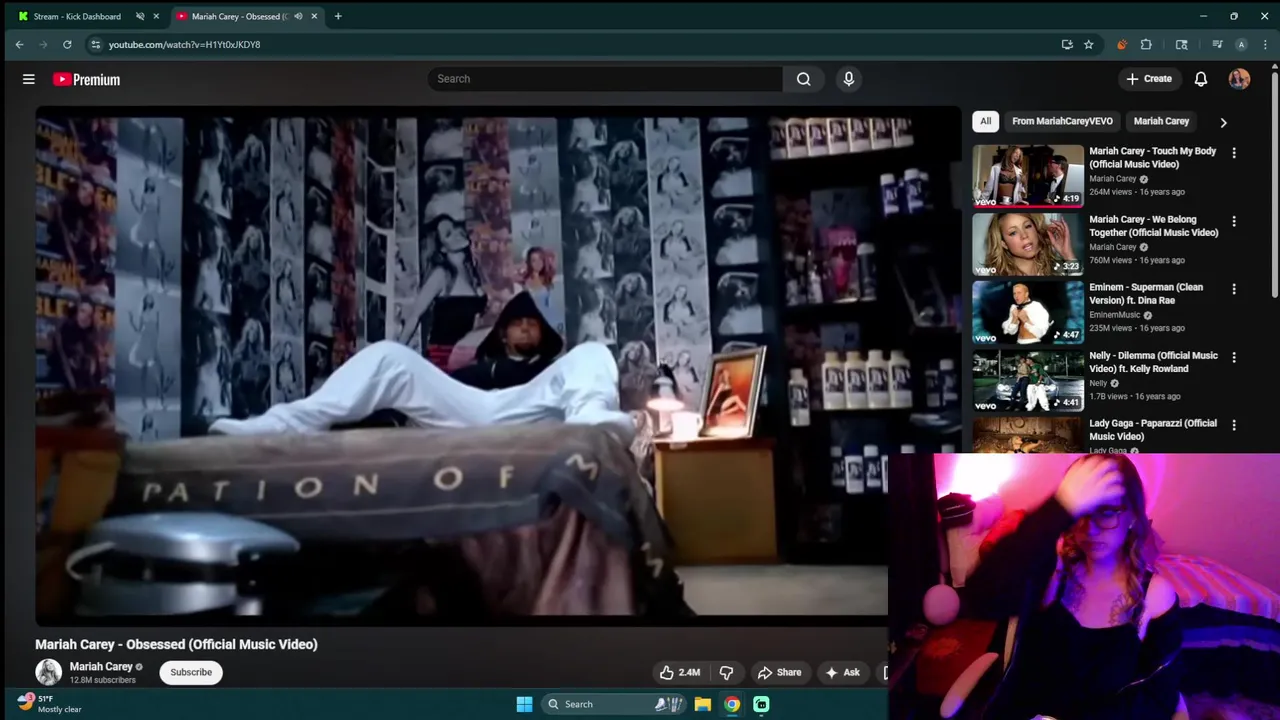Select the All filter chip
The image size is (1280, 720).
tap(986, 121)
